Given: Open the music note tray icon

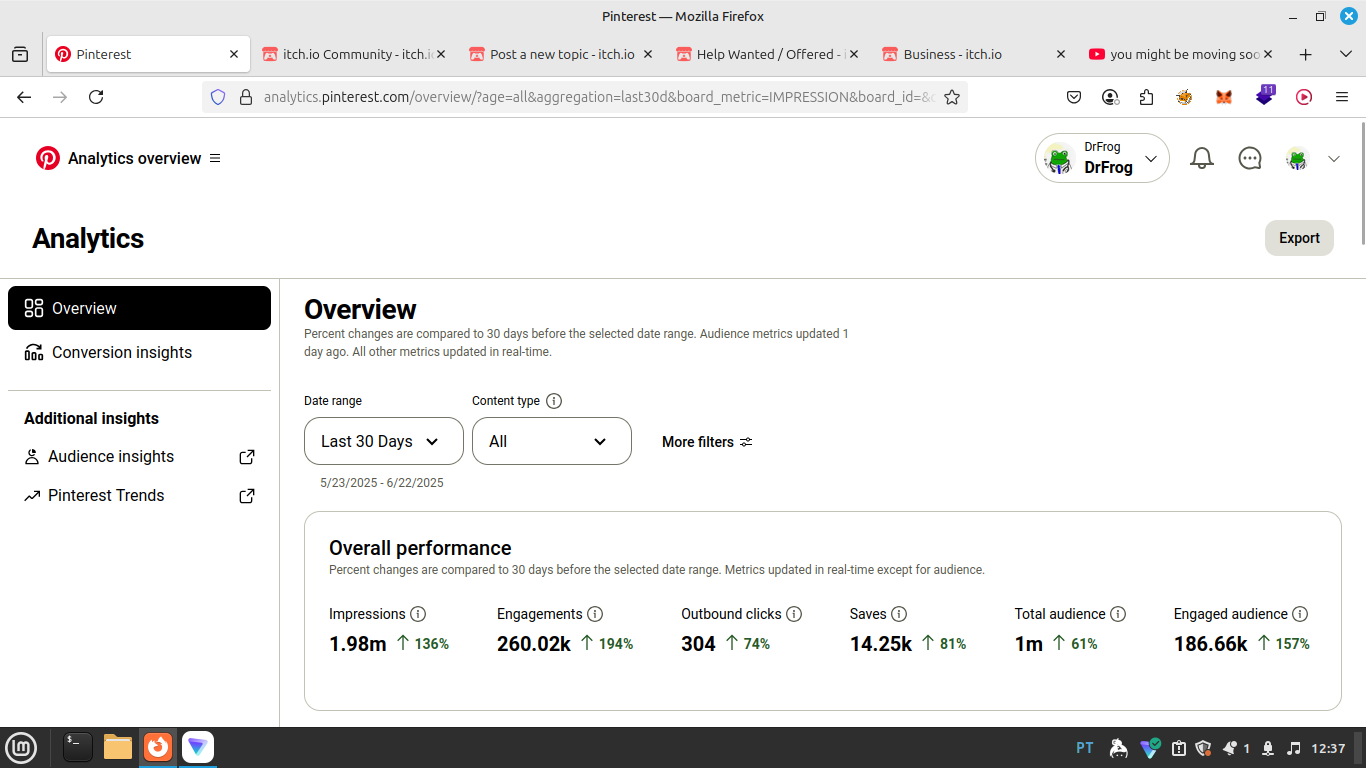Looking at the screenshot, I should pos(1294,748).
